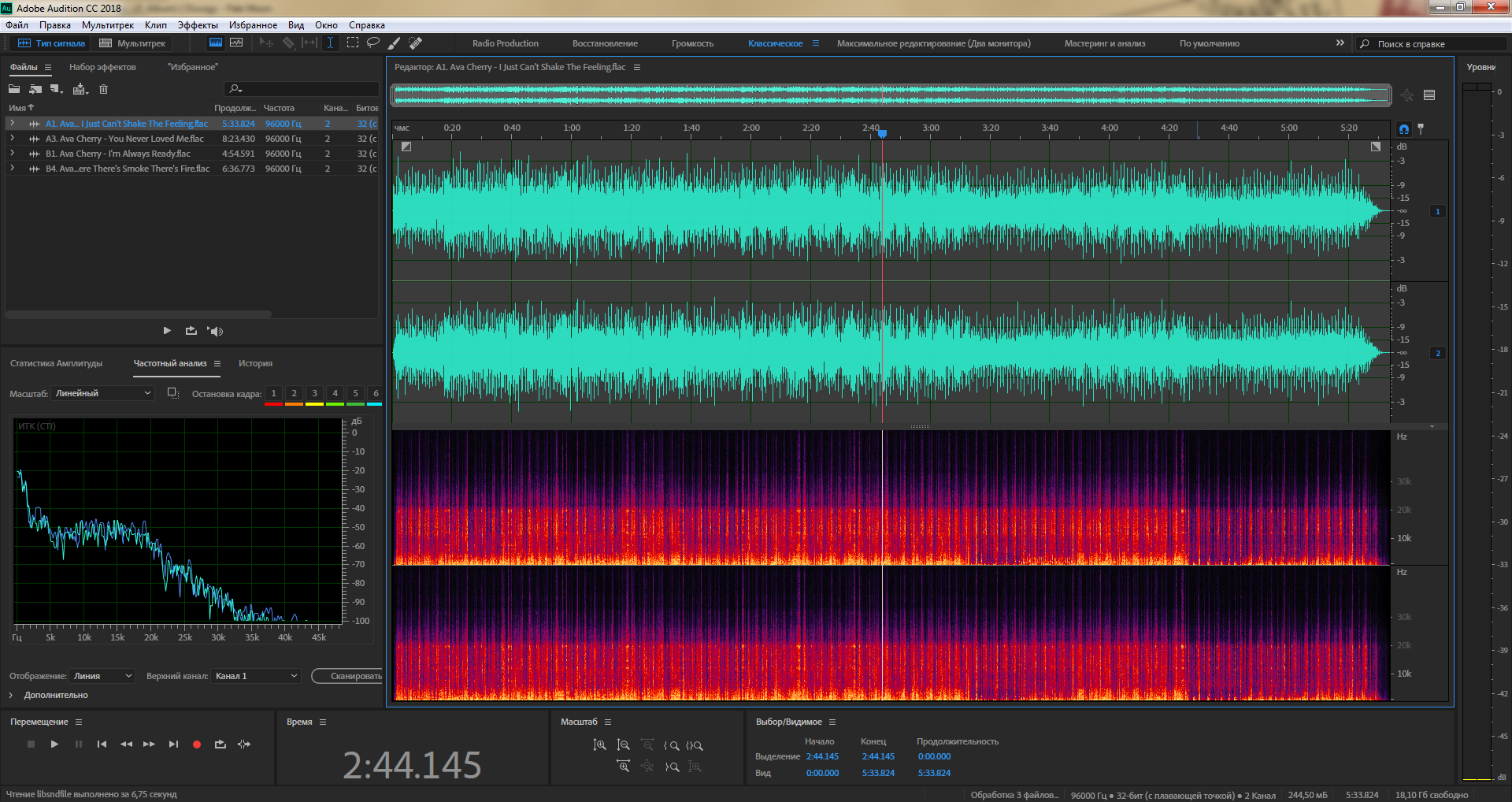1512x802 pixels.
Task: Open the "Избранное" panel tab
Action: click(x=192, y=67)
